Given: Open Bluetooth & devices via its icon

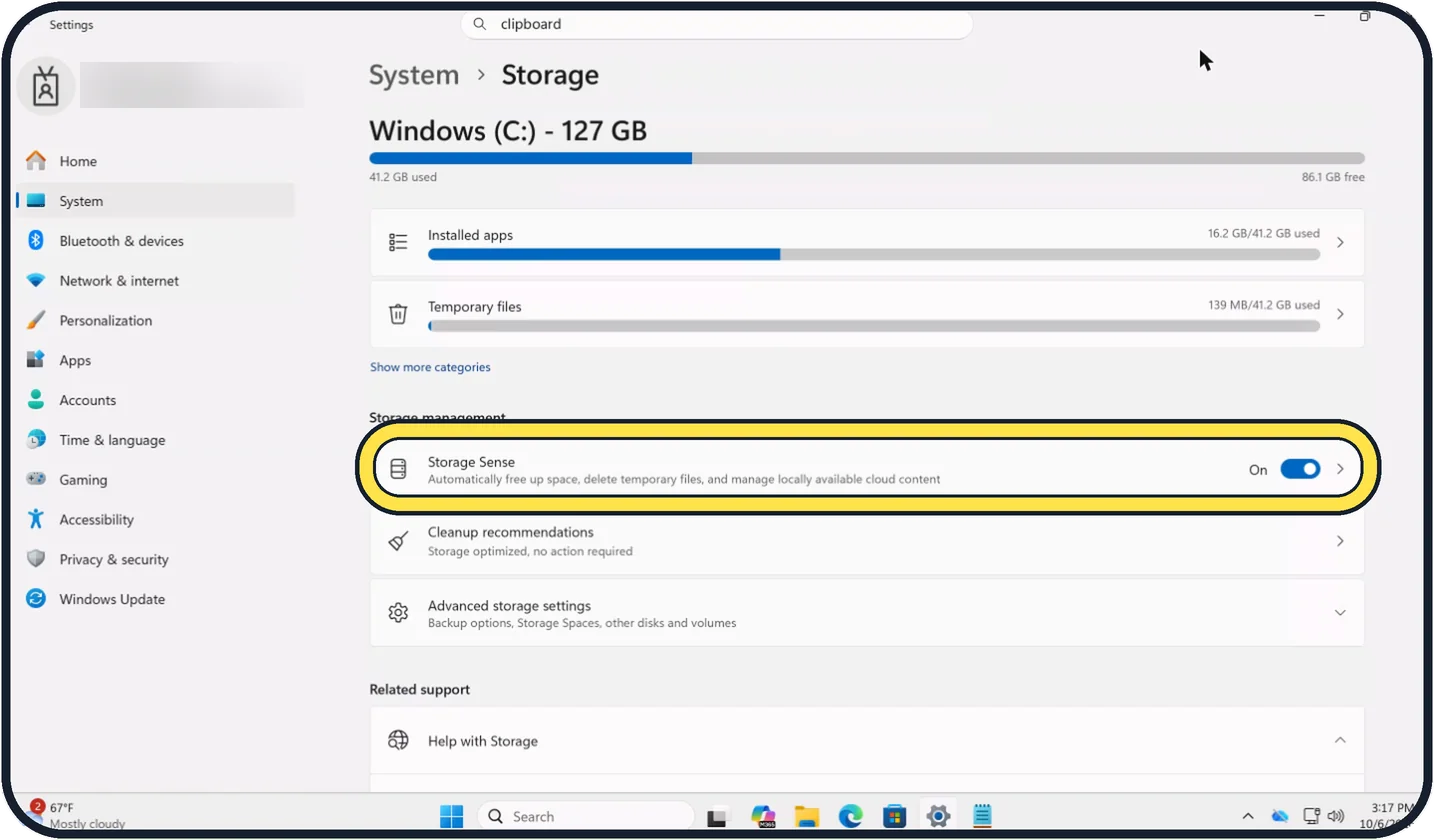Looking at the screenshot, I should pos(36,241).
